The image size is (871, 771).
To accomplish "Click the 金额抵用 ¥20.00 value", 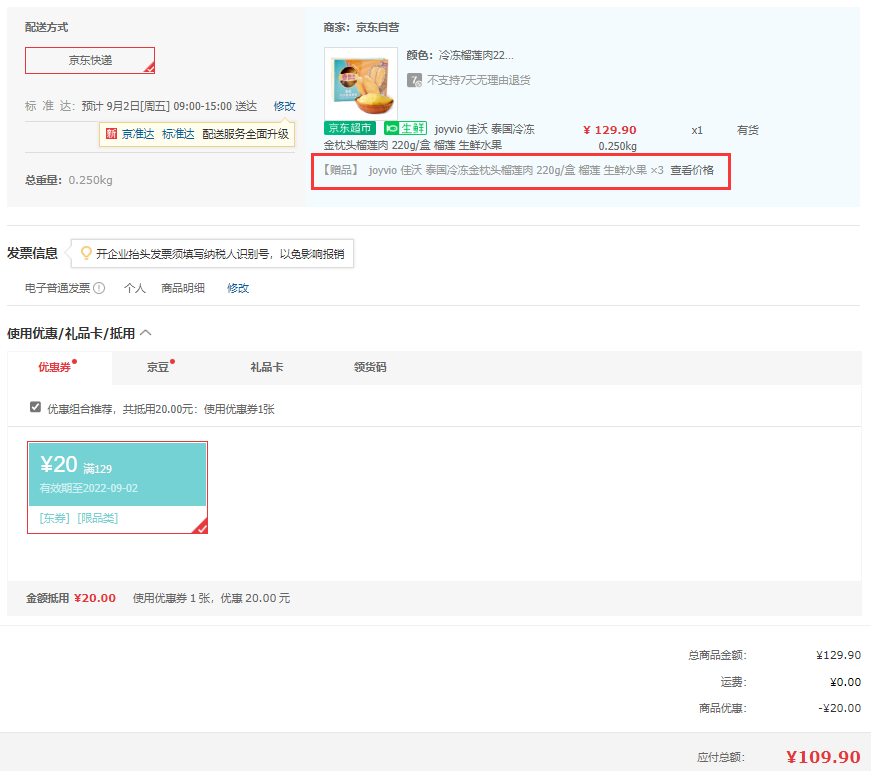I will point(95,598).
